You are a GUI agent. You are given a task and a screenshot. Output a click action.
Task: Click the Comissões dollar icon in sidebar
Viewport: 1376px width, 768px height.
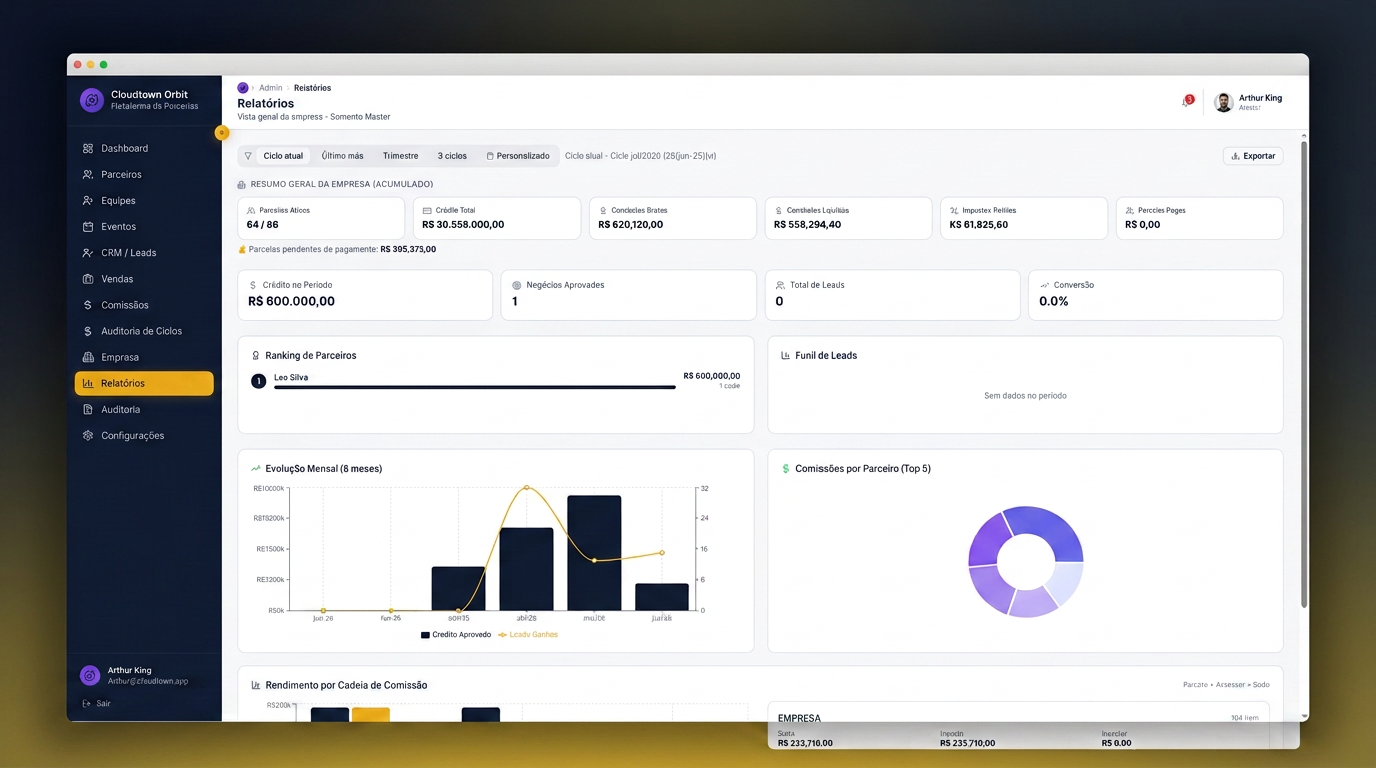coord(88,305)
